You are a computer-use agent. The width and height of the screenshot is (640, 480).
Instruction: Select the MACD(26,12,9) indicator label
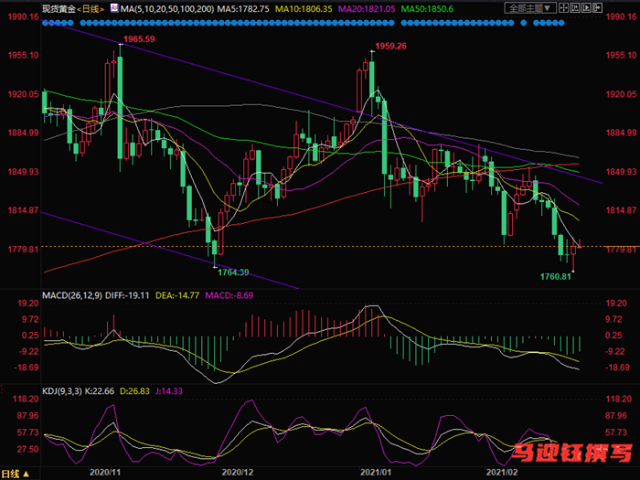[x=72, y=295]
